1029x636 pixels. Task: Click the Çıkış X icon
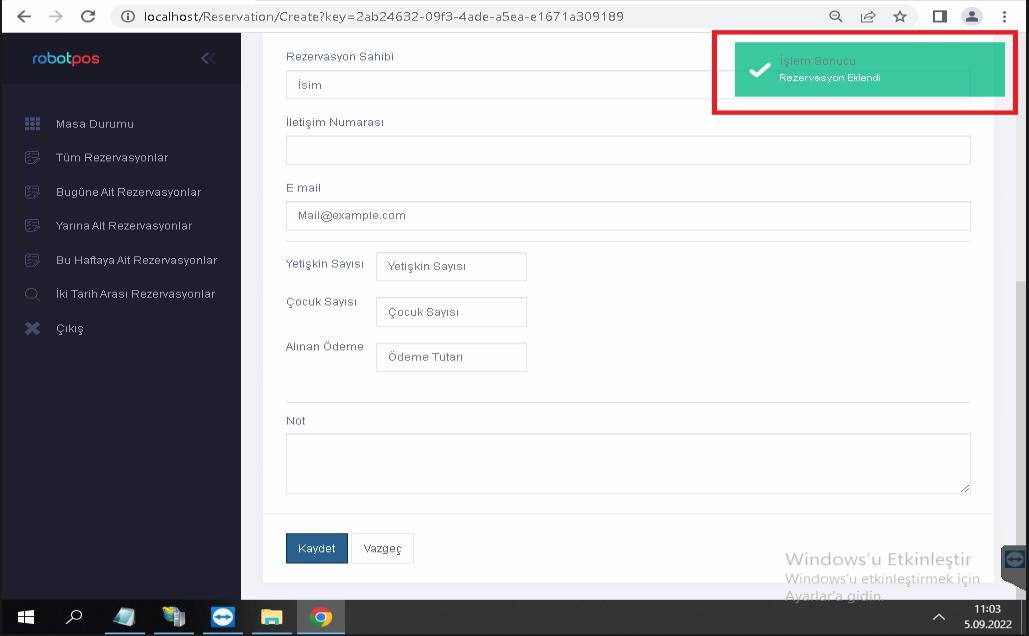32,328
